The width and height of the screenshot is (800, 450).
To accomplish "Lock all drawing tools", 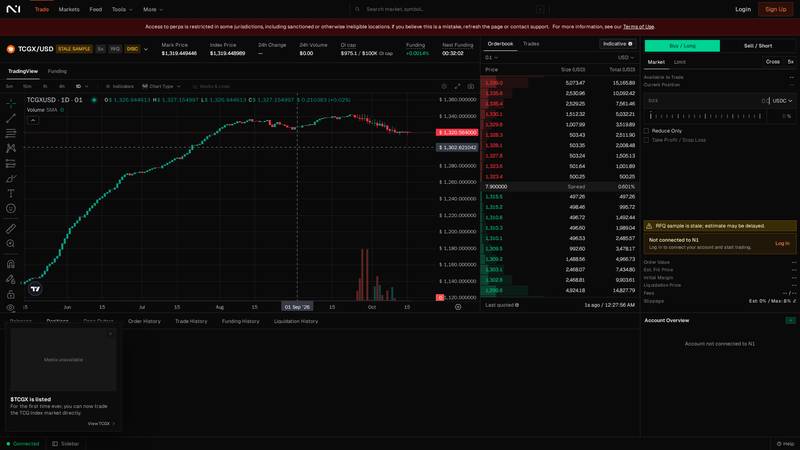I will pyautogui.click(x=11, y=294).
